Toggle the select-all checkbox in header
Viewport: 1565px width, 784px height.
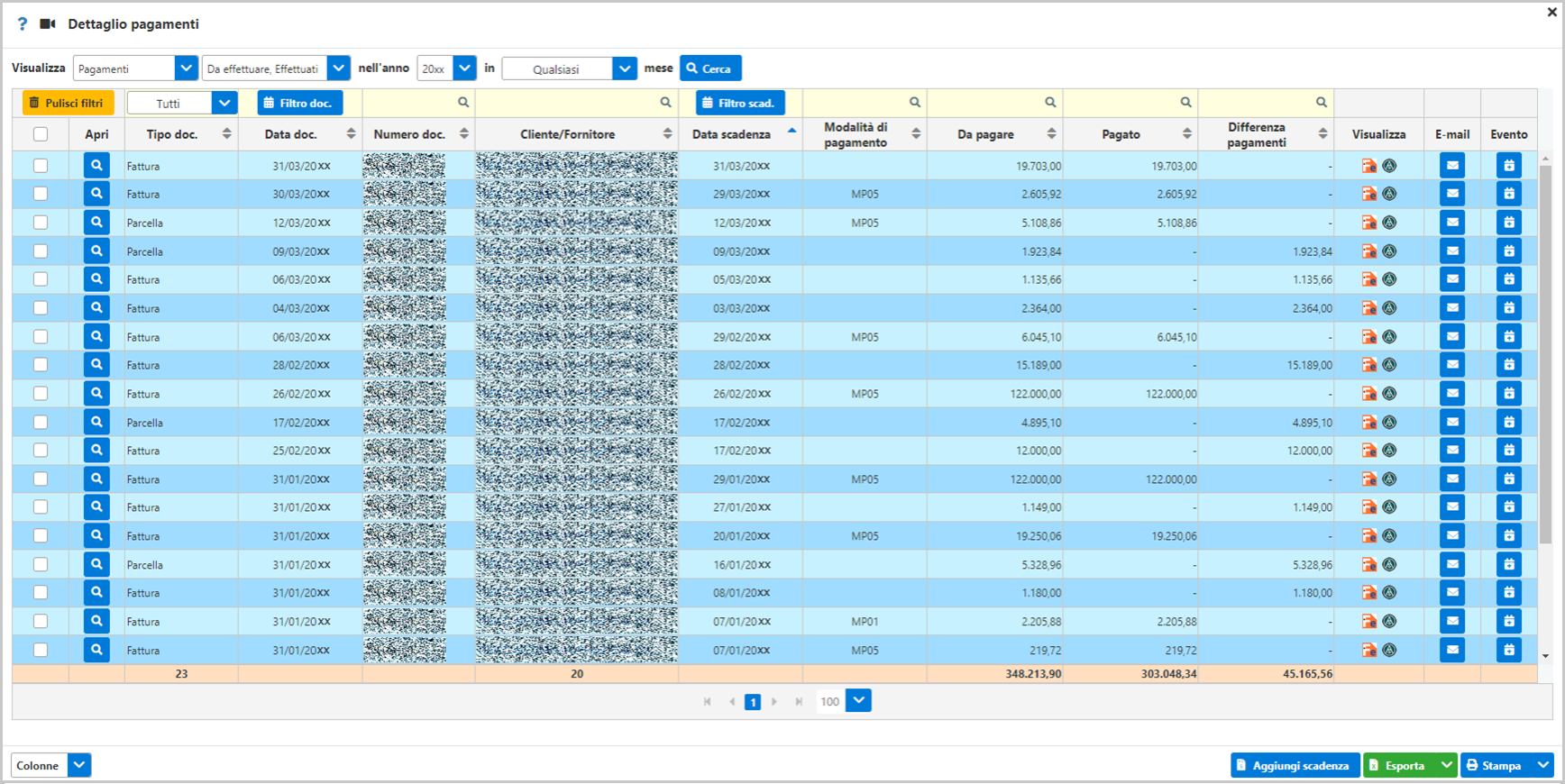[41, 134]
